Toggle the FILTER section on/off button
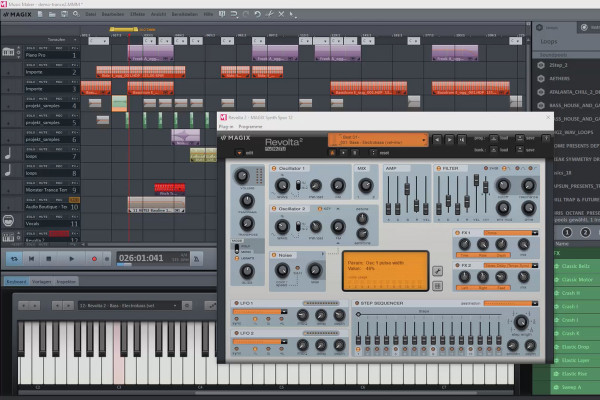Viewport: 600px width, 400px height. pos(439,168)
